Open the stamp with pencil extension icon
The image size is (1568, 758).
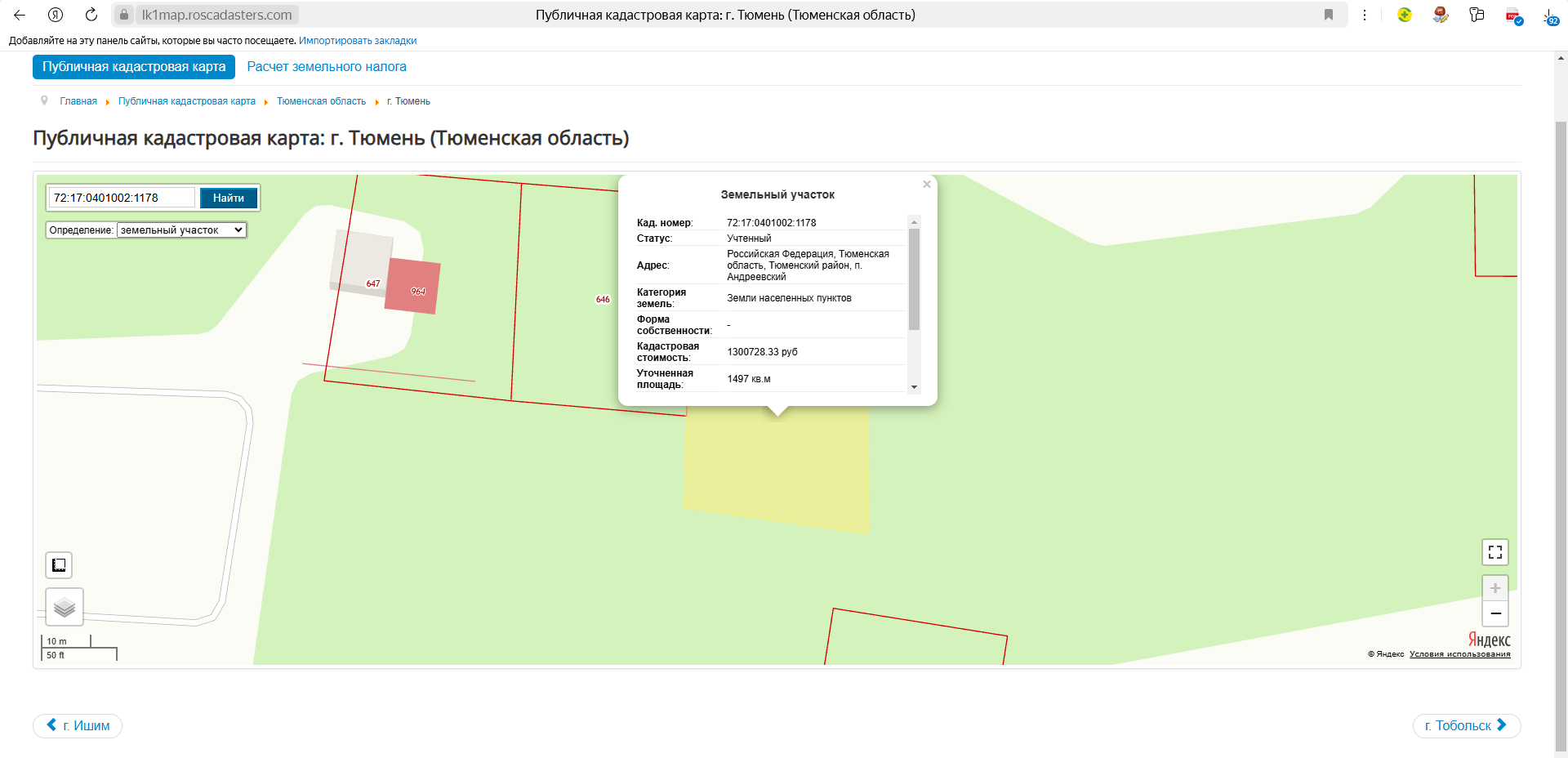[1441, 15]
